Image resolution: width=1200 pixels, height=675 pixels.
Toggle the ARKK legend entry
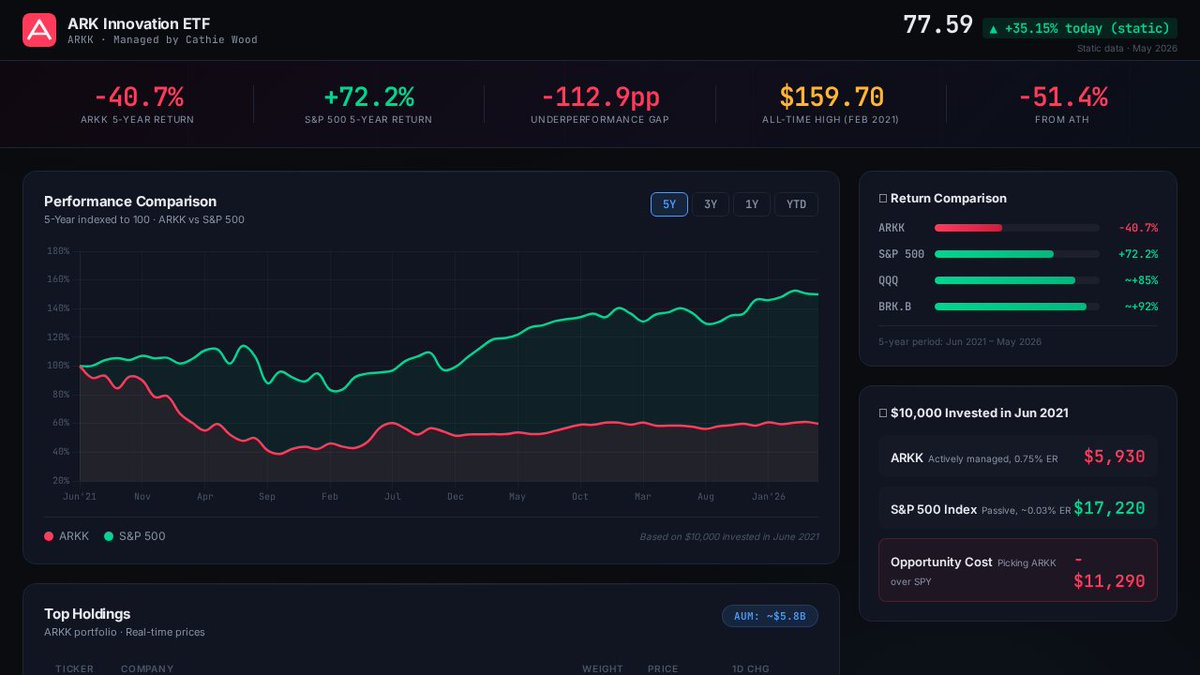67,536
